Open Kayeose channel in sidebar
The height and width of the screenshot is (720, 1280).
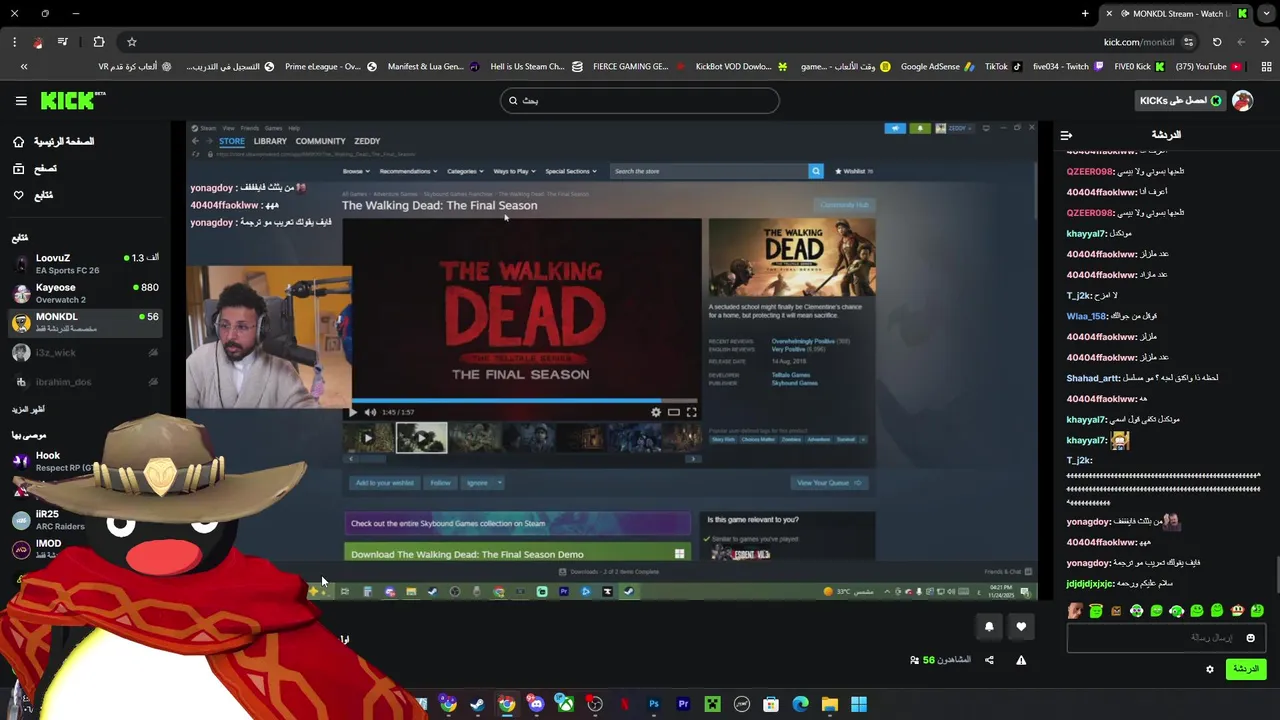[85, 293]
